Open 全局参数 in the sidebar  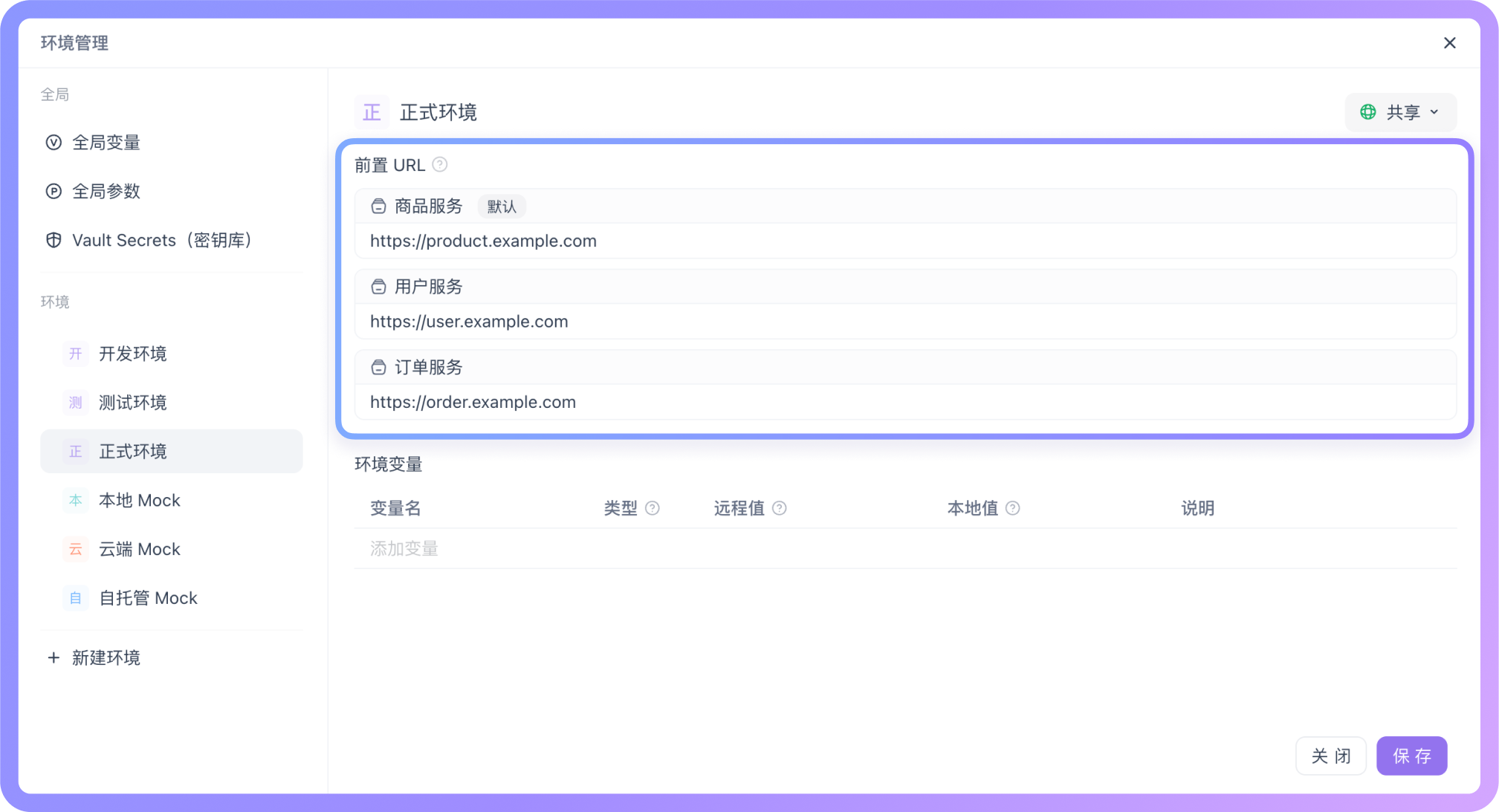click(172, 192)
